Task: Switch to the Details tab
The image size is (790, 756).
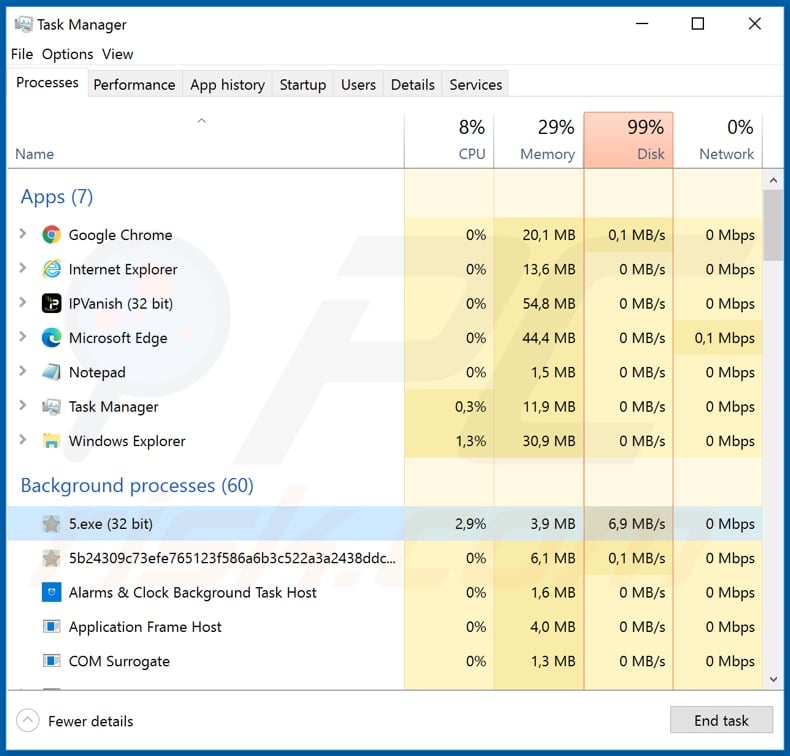Action: pos(413,84)
